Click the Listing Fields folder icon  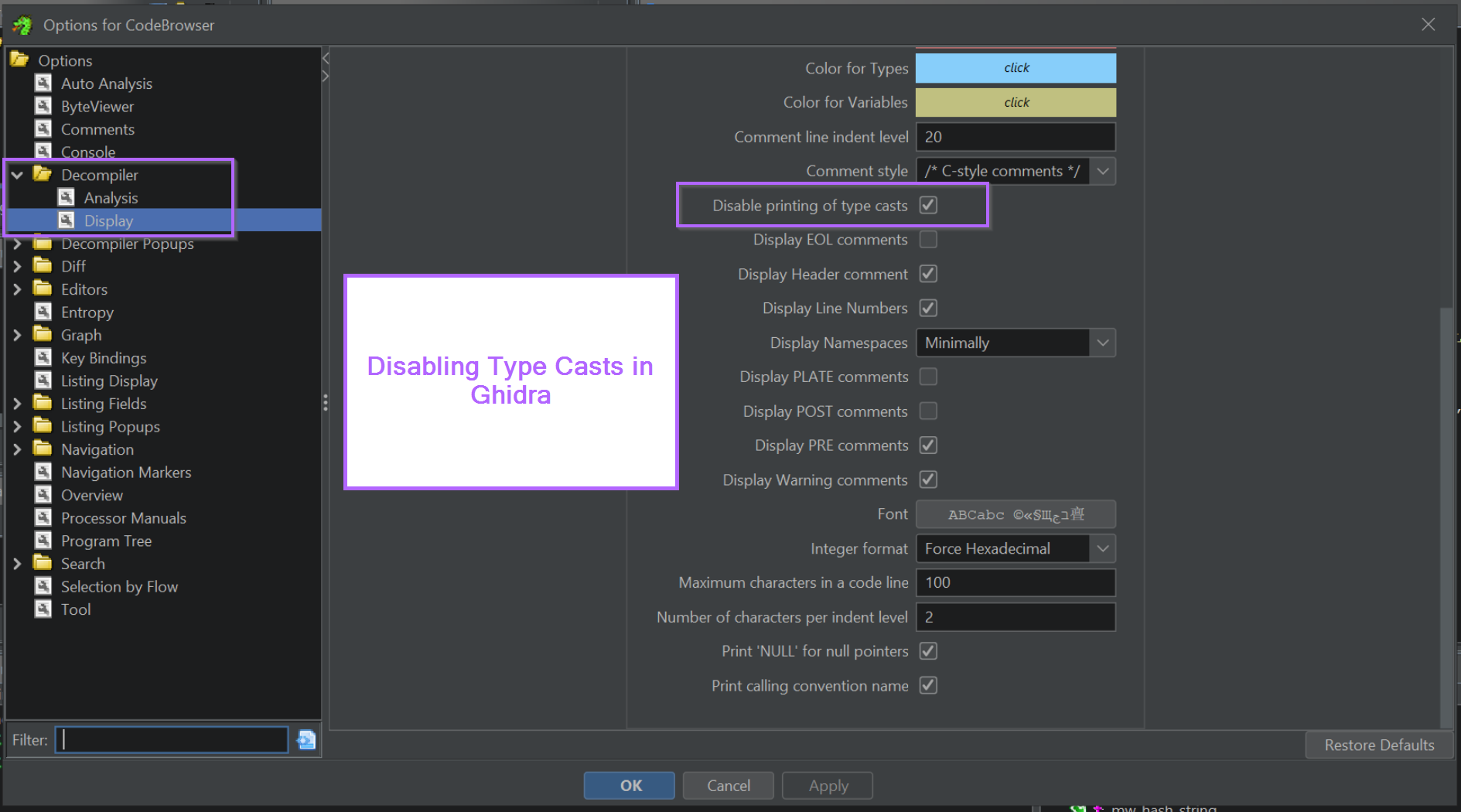[43, 403]
